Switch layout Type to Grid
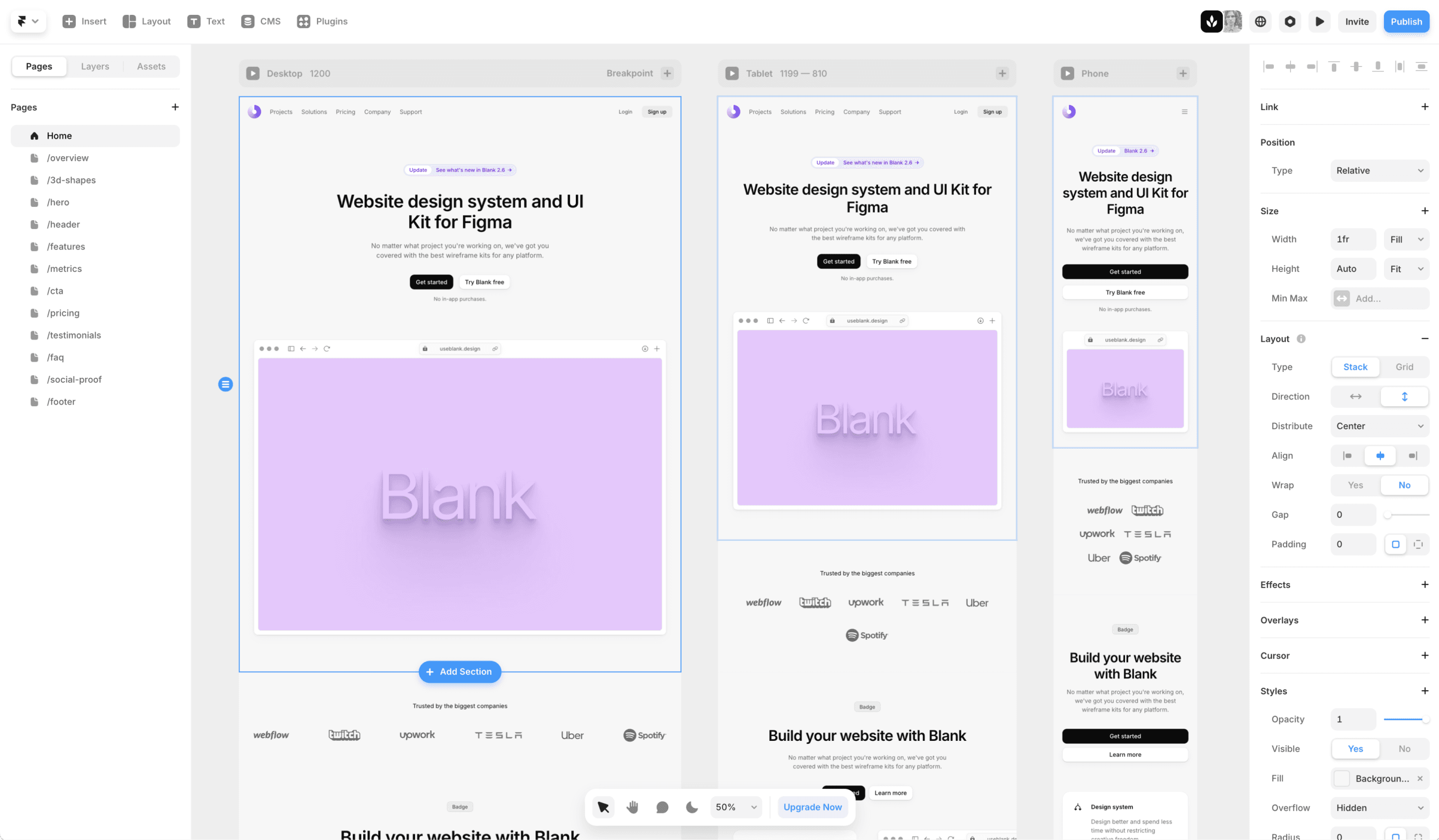1439x840 pixels. (x=1404, y=367)
